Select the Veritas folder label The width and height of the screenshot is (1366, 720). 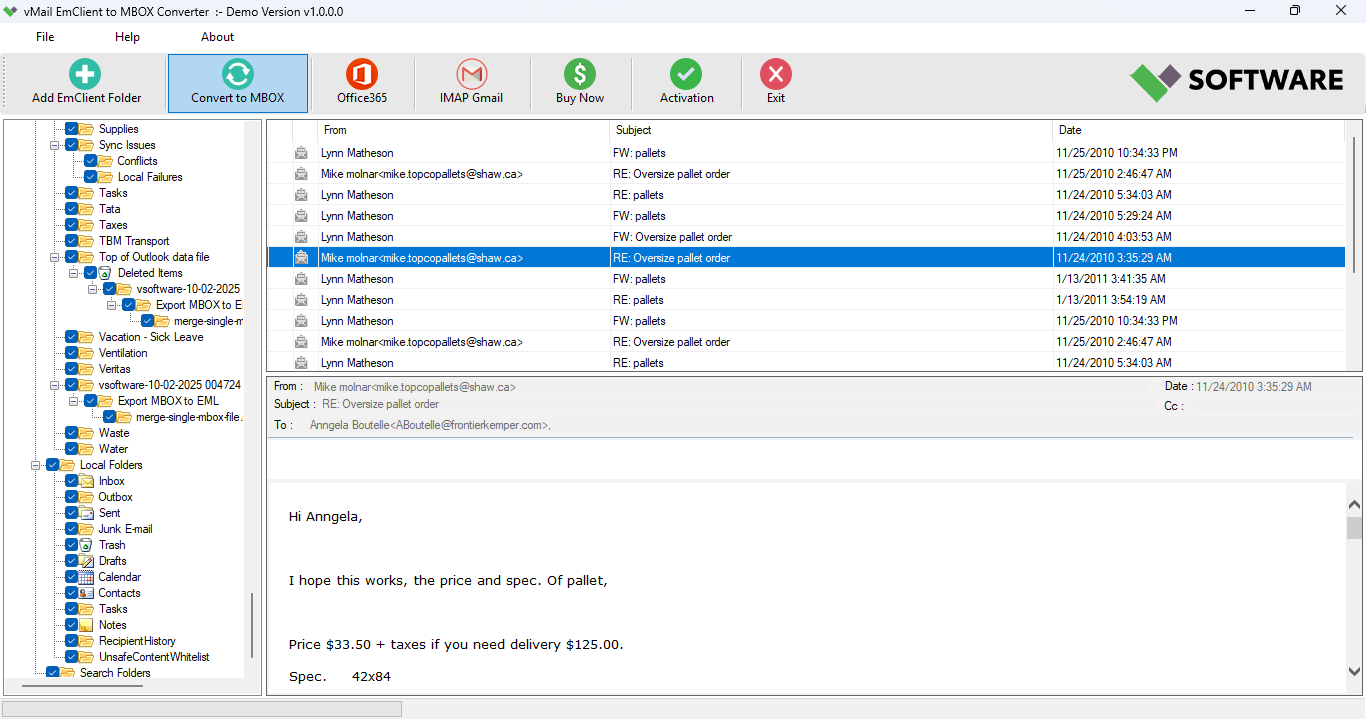(x=115, y=369)
